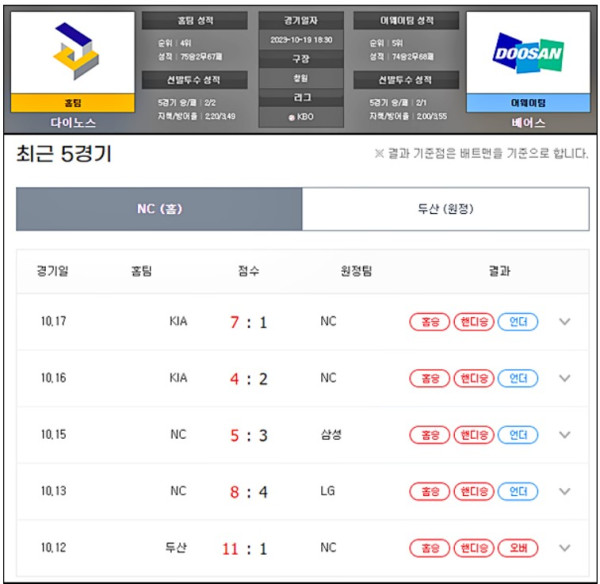The height and width of the screenshot is (584, 600).
Task: Select the NC (홈) tab
Action: pos(159,209)
